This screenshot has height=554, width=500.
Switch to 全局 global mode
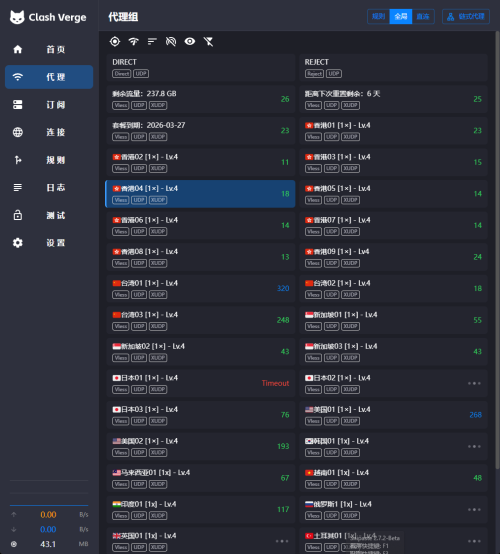[401, 17]
